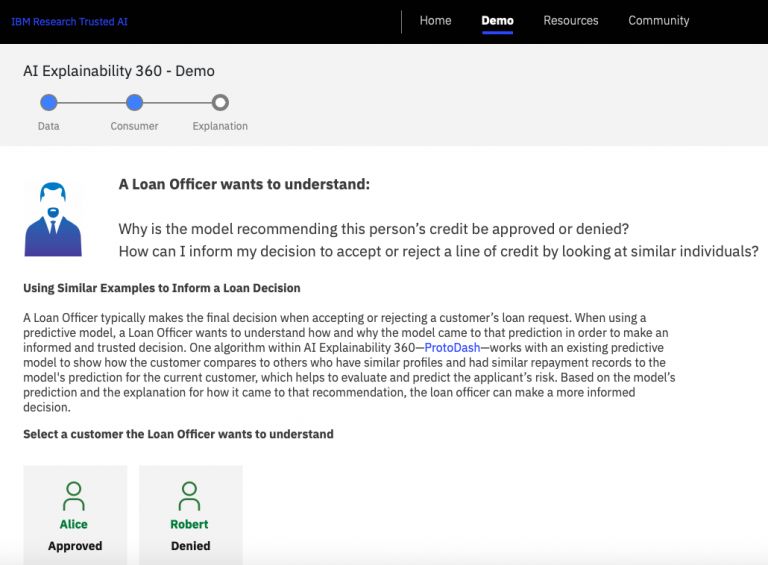Select the Consumer step circle
The image size is (768, 565).
[x=135, y=102]
